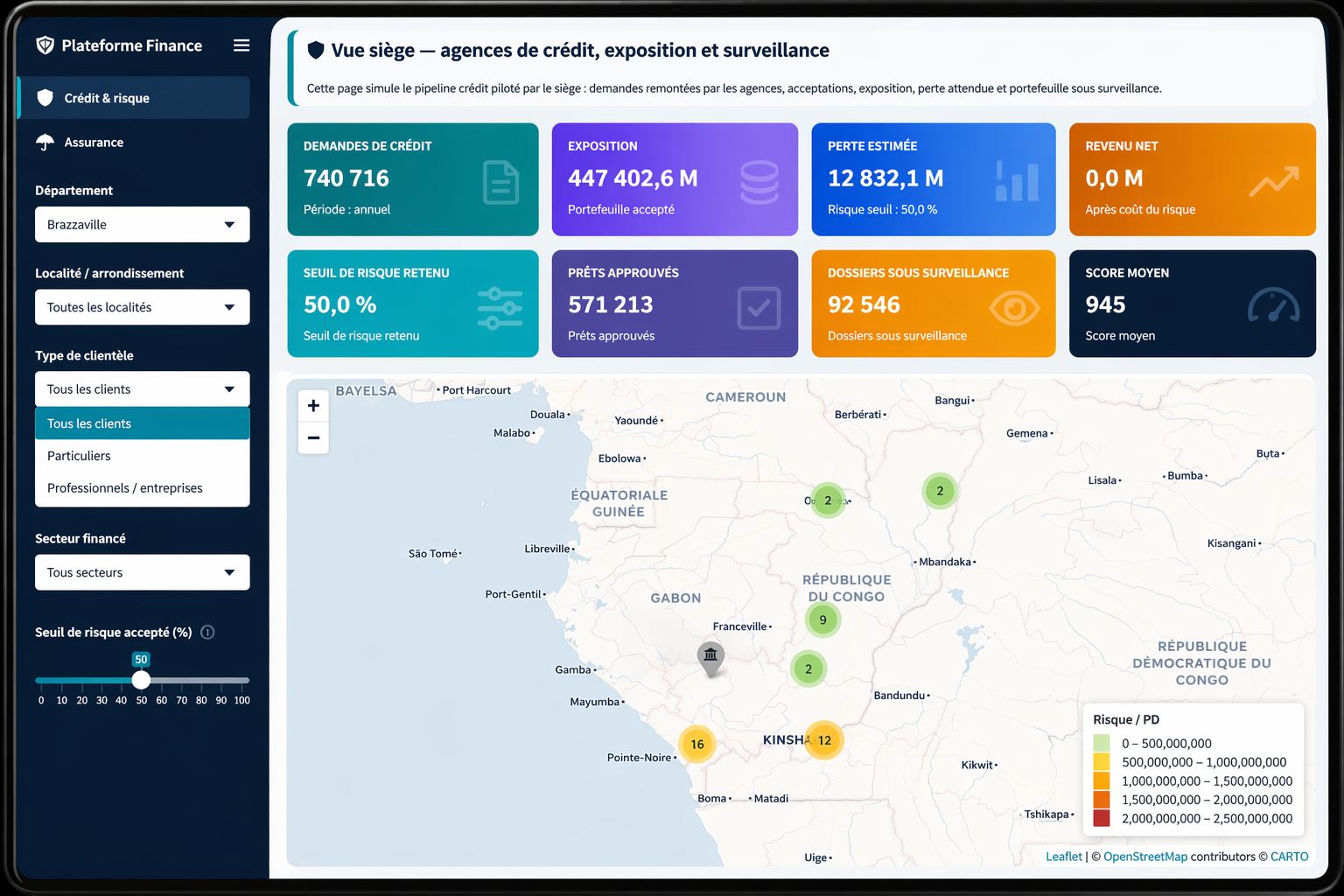Click the map cluster labeled 12
The width and height of the screenshot is (1344, 896).
[x=824, y=740]
